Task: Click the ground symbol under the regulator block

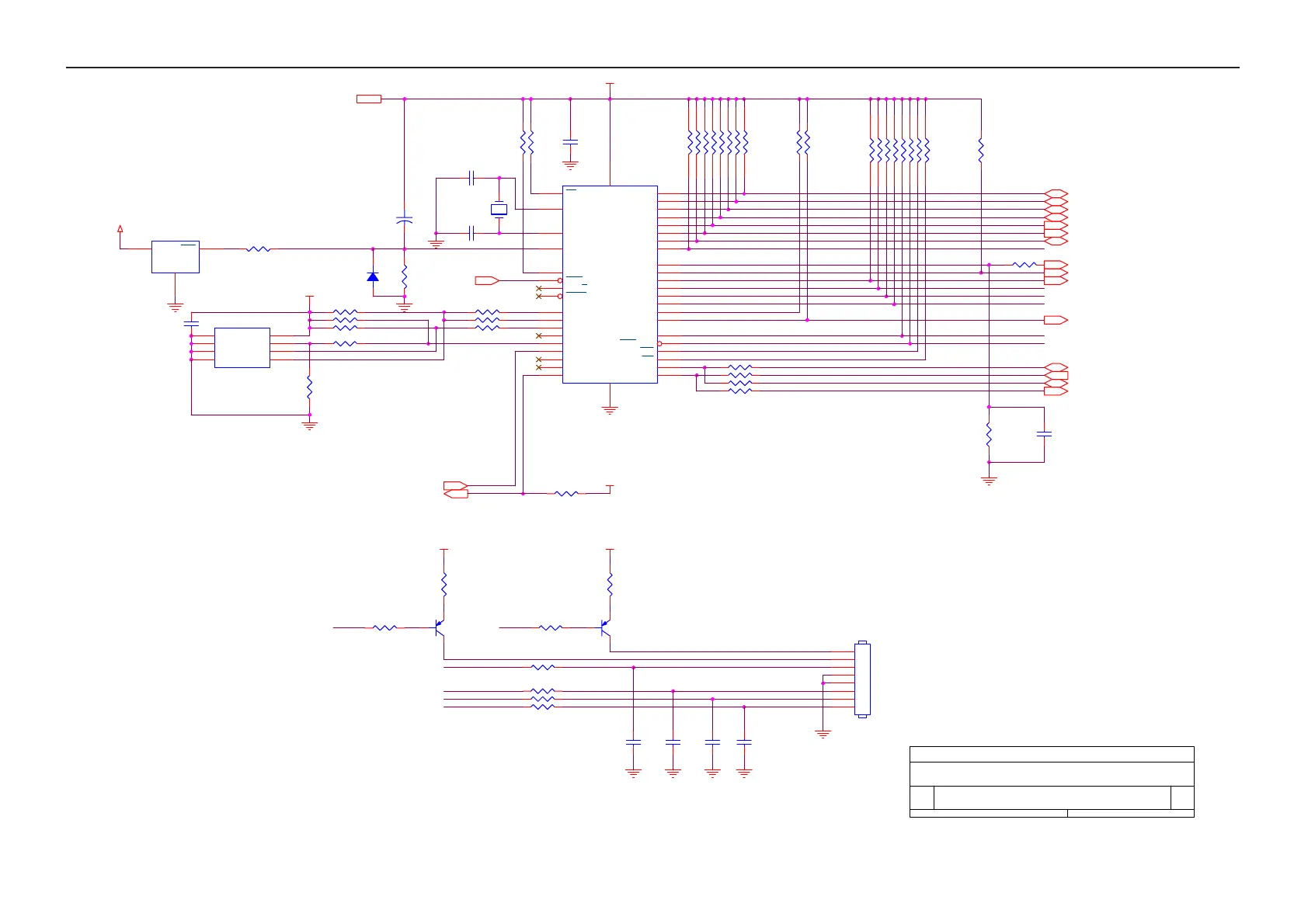Action: click(176, 307)
